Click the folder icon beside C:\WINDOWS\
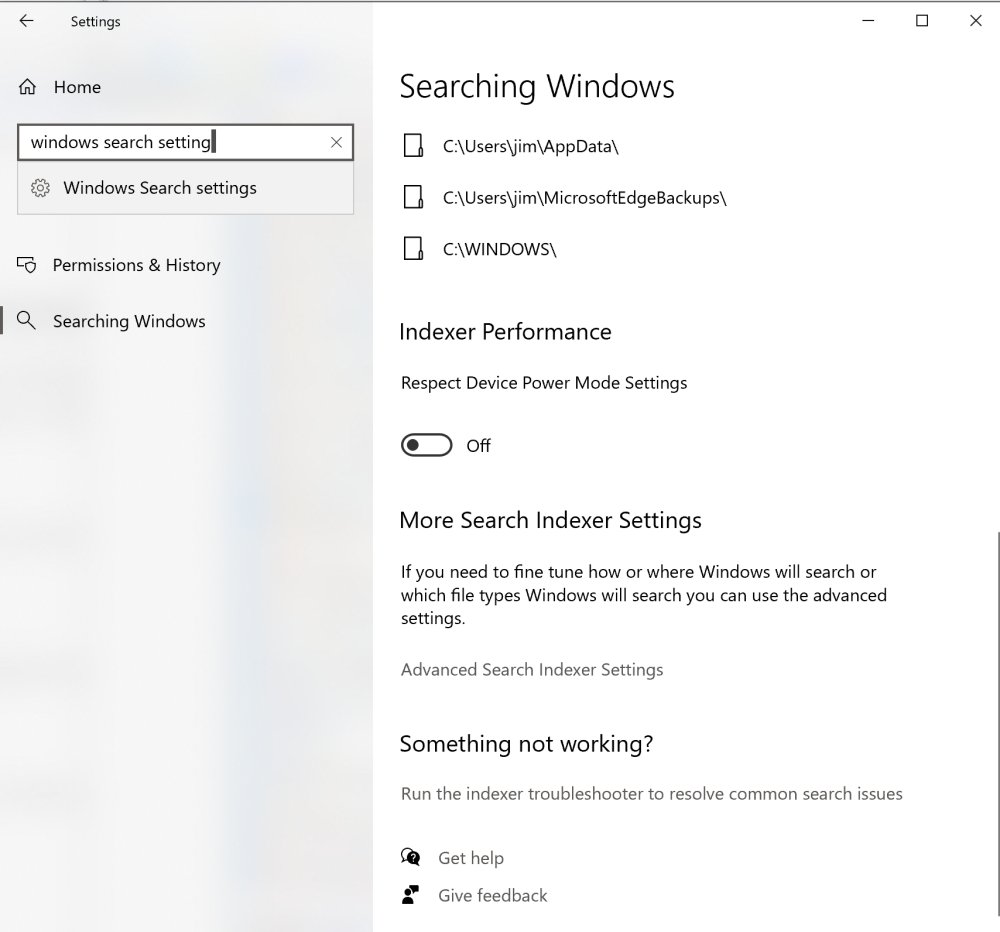The width and height of the screenshot is (1000, 932). point(413,248)
